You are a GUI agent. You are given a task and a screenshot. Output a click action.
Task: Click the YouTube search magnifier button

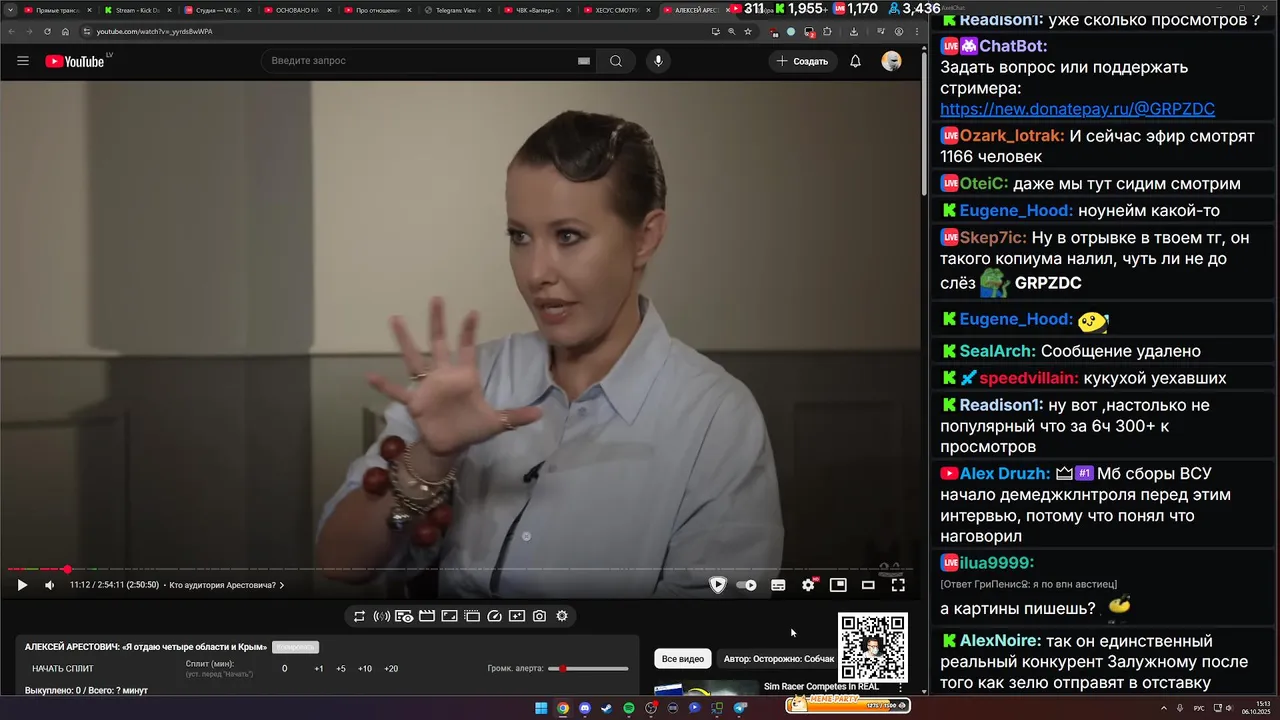[616, 61]
